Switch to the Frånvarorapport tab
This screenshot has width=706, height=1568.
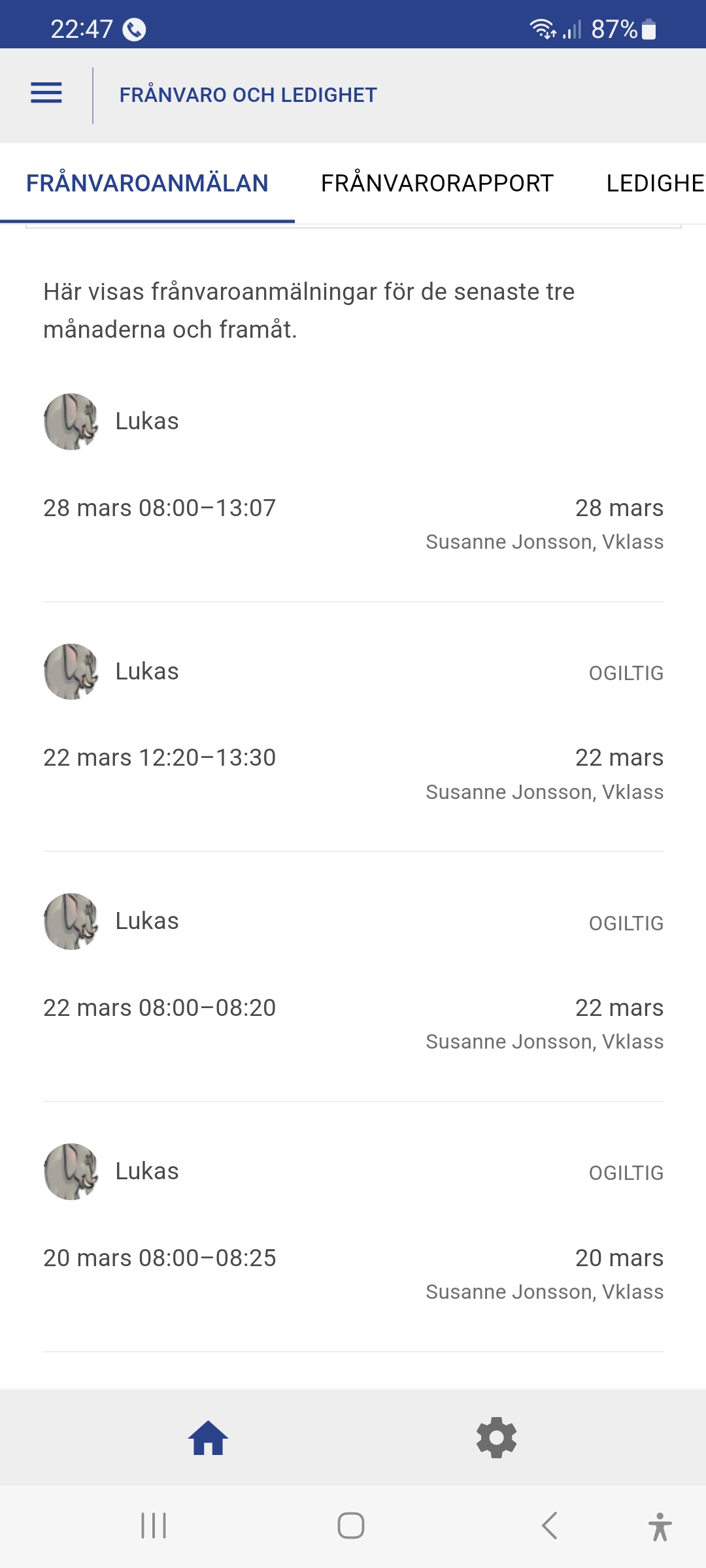[437, 184]
